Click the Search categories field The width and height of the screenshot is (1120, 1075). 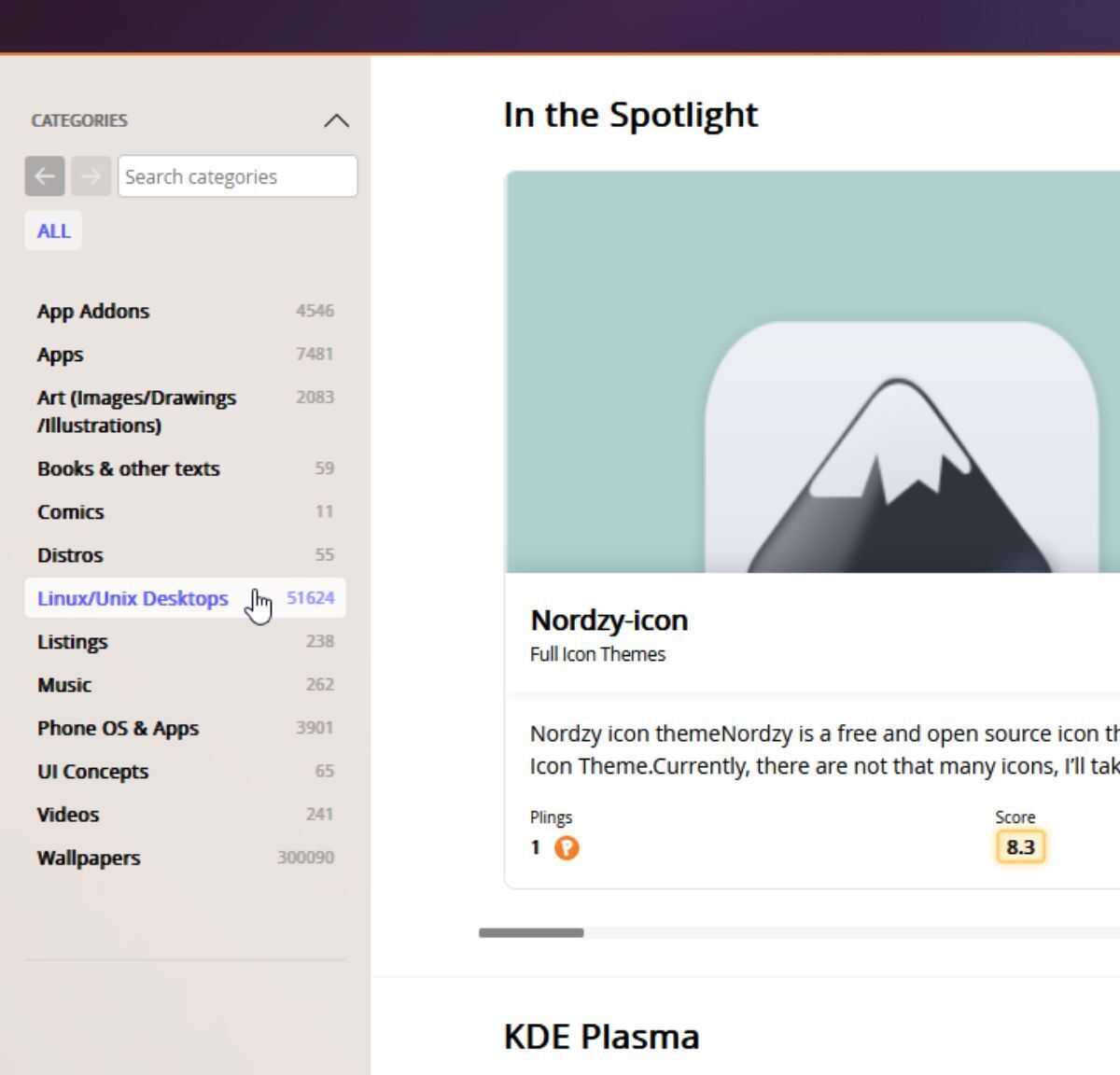237,176
